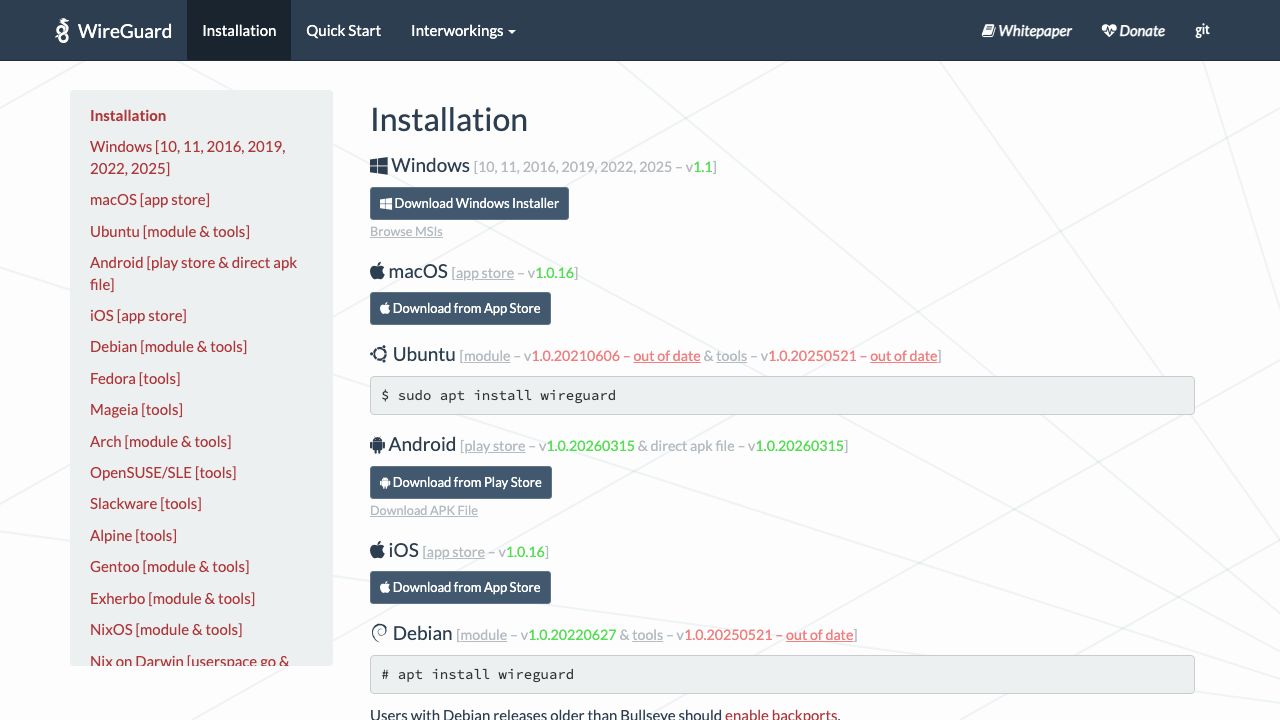Open Download APK File link
1280x720 pixels.
point(424,511)
